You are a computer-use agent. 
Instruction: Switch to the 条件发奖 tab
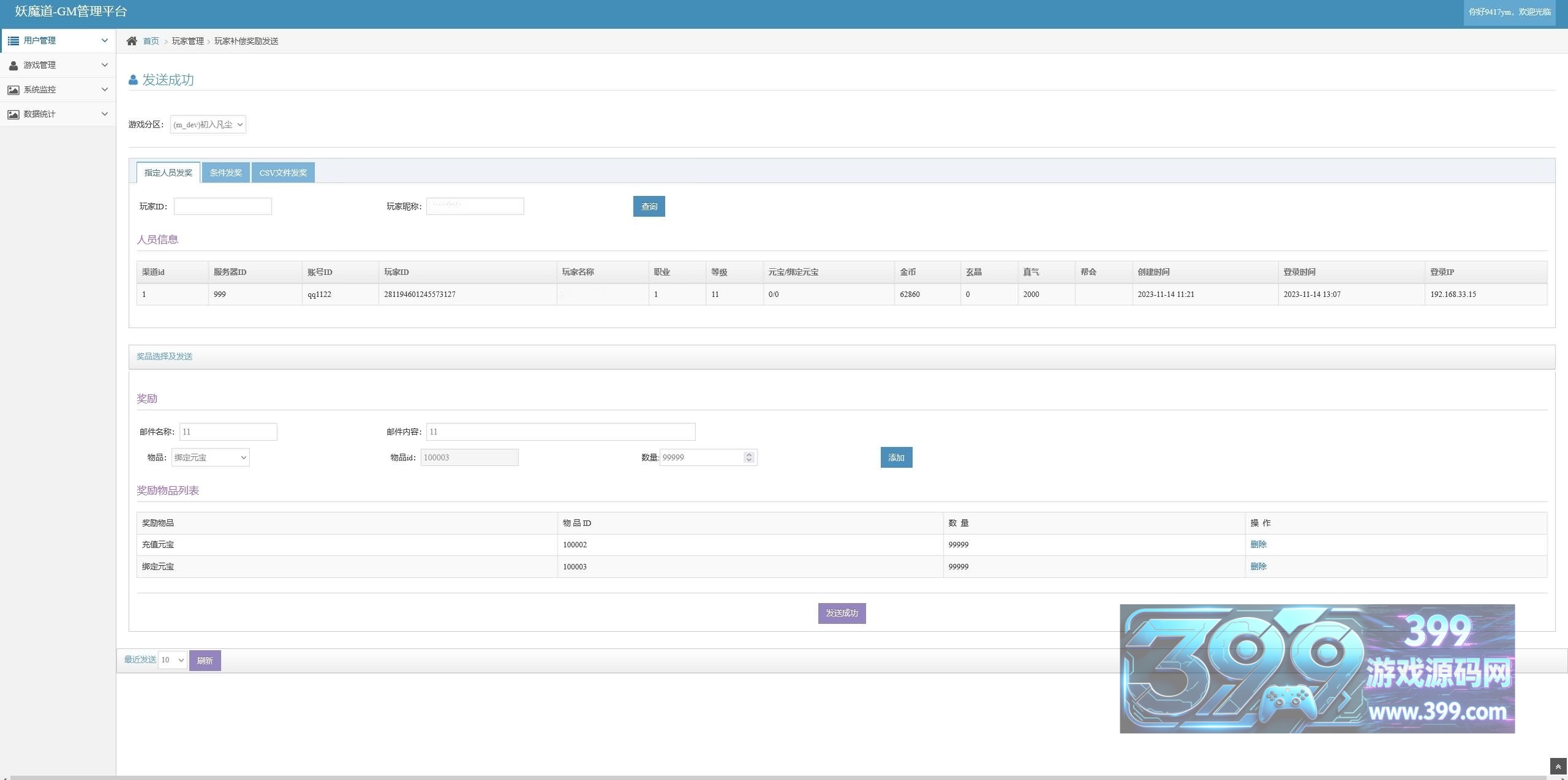click(x=226, y=173)
